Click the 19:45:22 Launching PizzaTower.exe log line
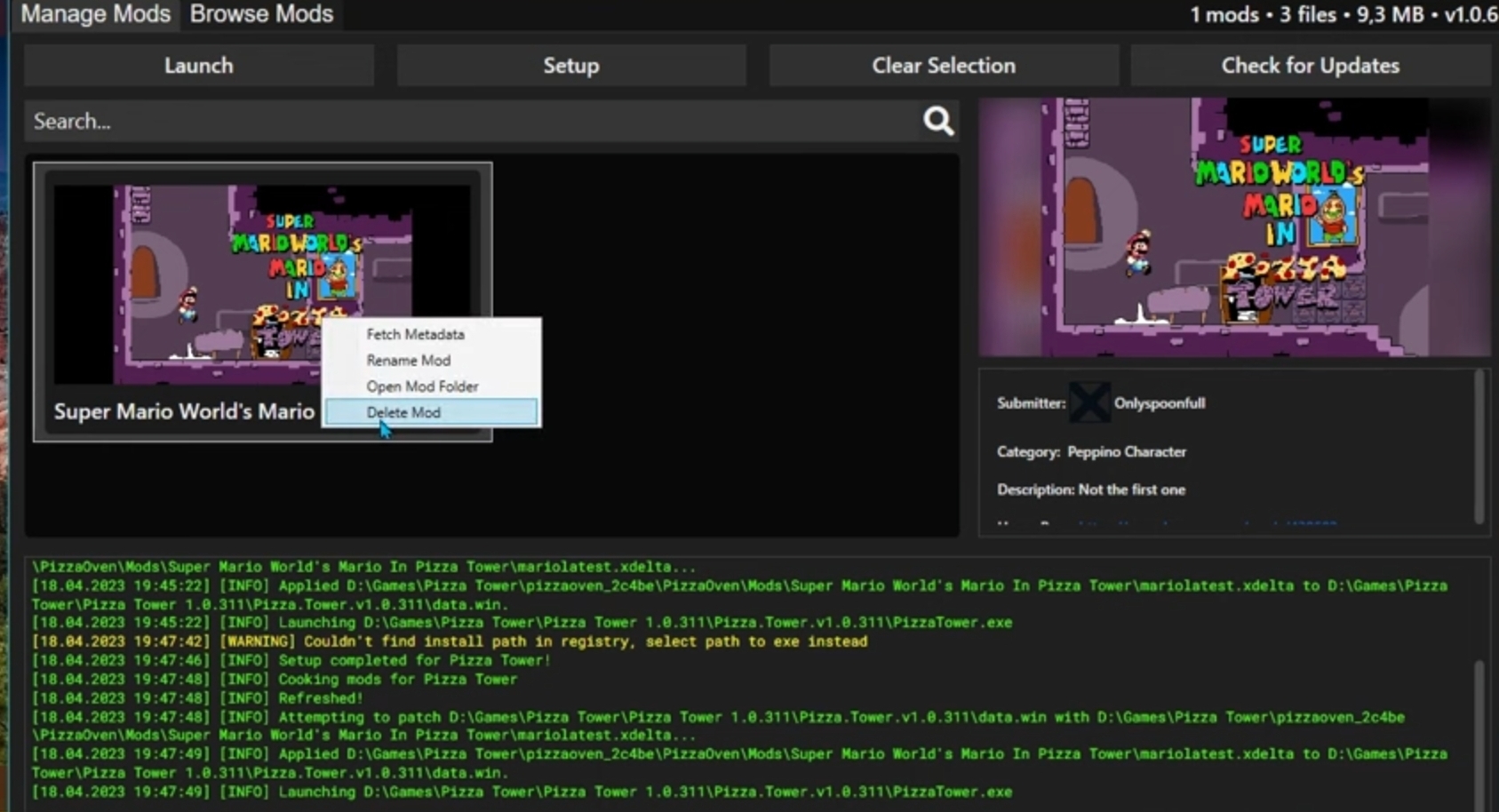This screenshot has height=812, width=1499. point(522,623)
